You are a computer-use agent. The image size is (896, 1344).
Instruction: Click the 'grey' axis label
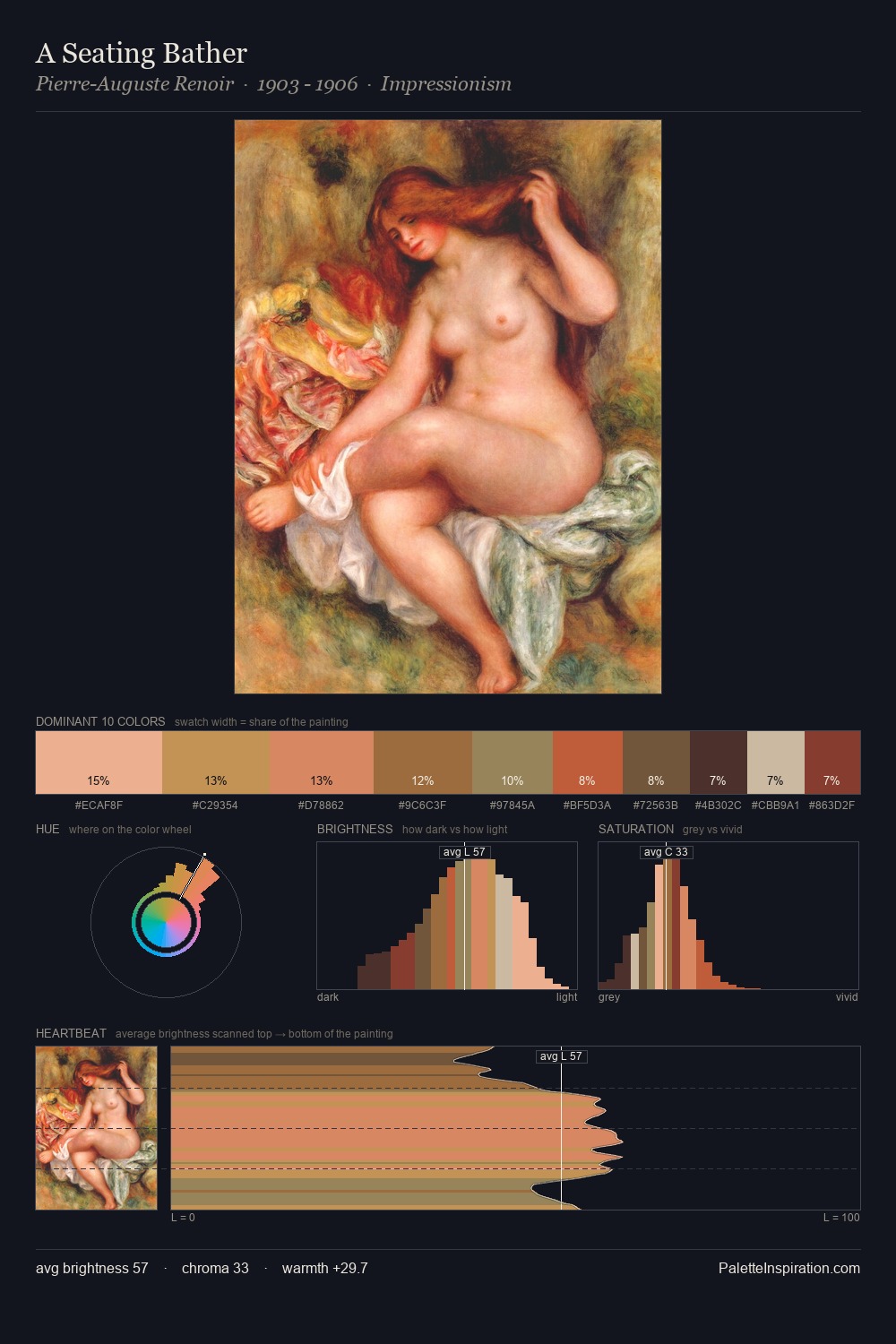coord(609,996)
